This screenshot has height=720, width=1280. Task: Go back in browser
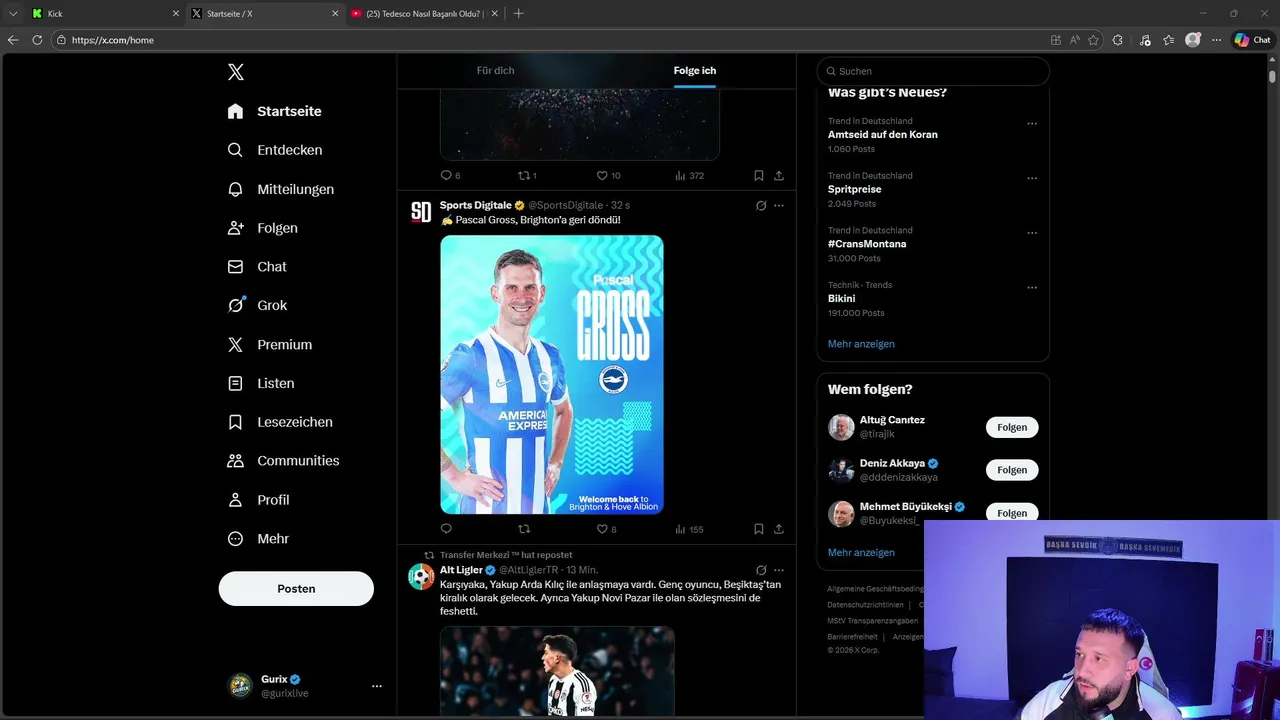(13, 40)
